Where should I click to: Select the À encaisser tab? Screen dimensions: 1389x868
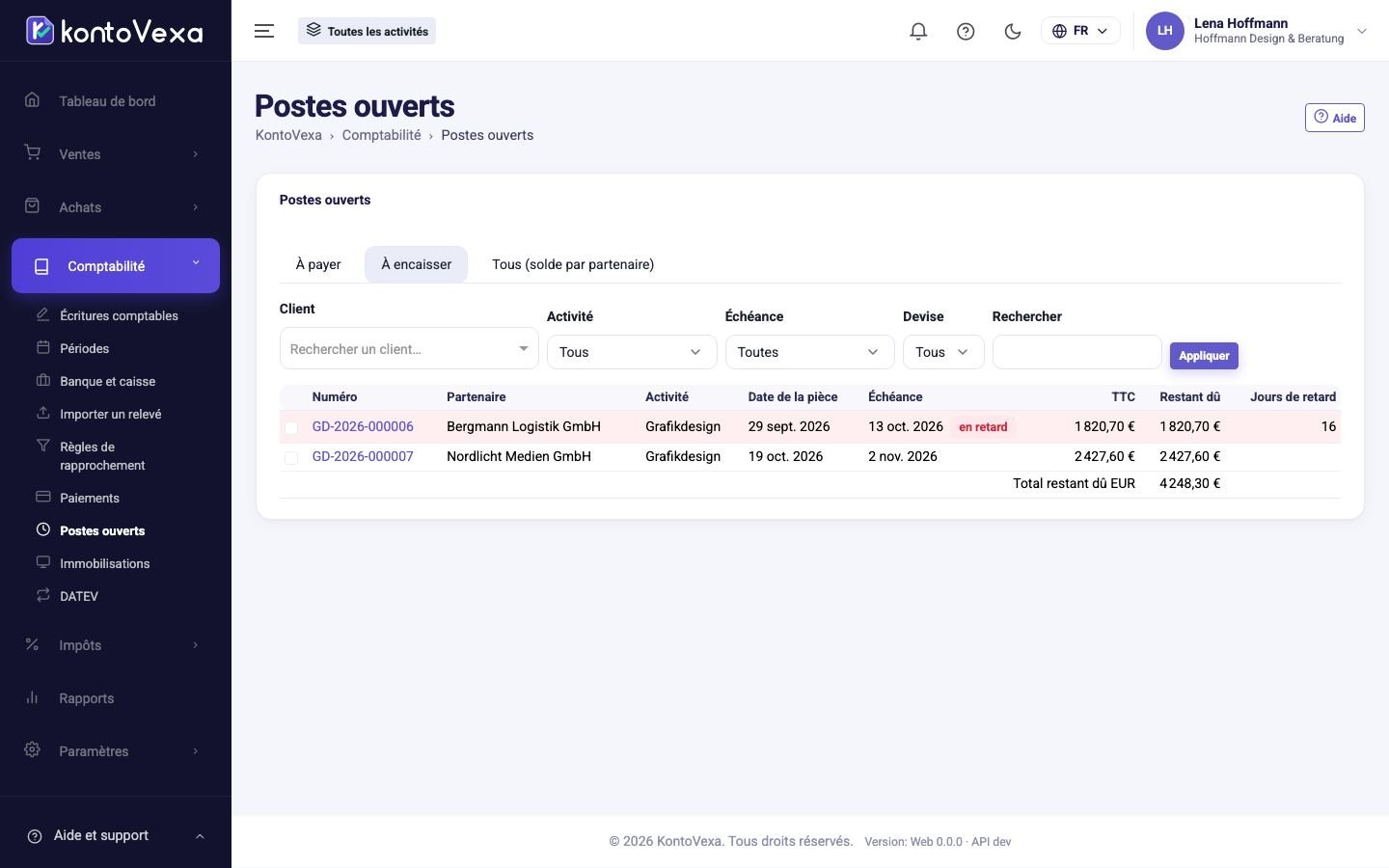tap(416, 264)
